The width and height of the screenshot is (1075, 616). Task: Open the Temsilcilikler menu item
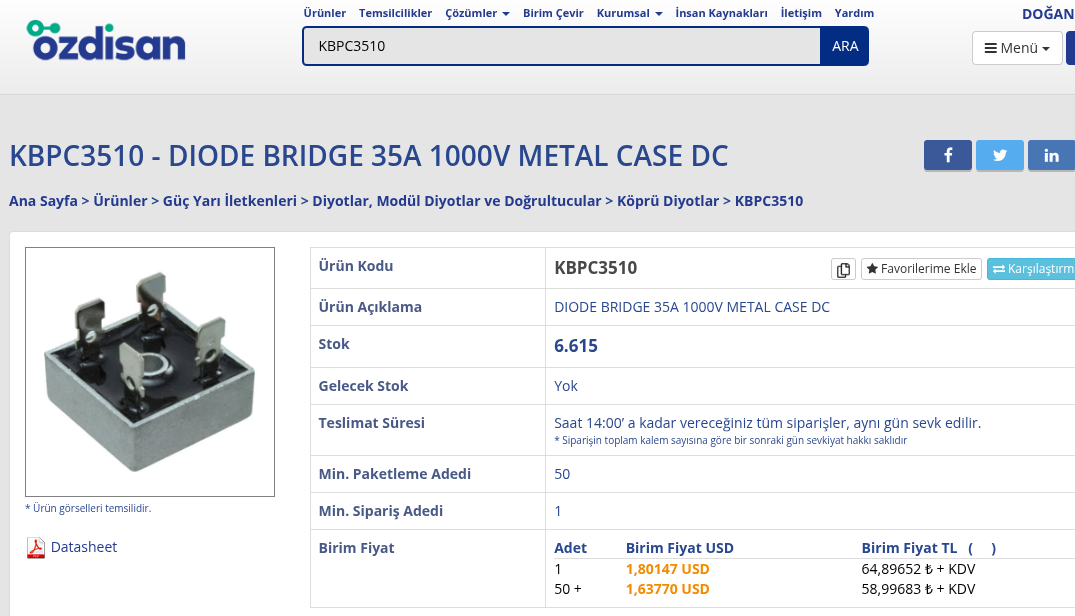[395, 13]
